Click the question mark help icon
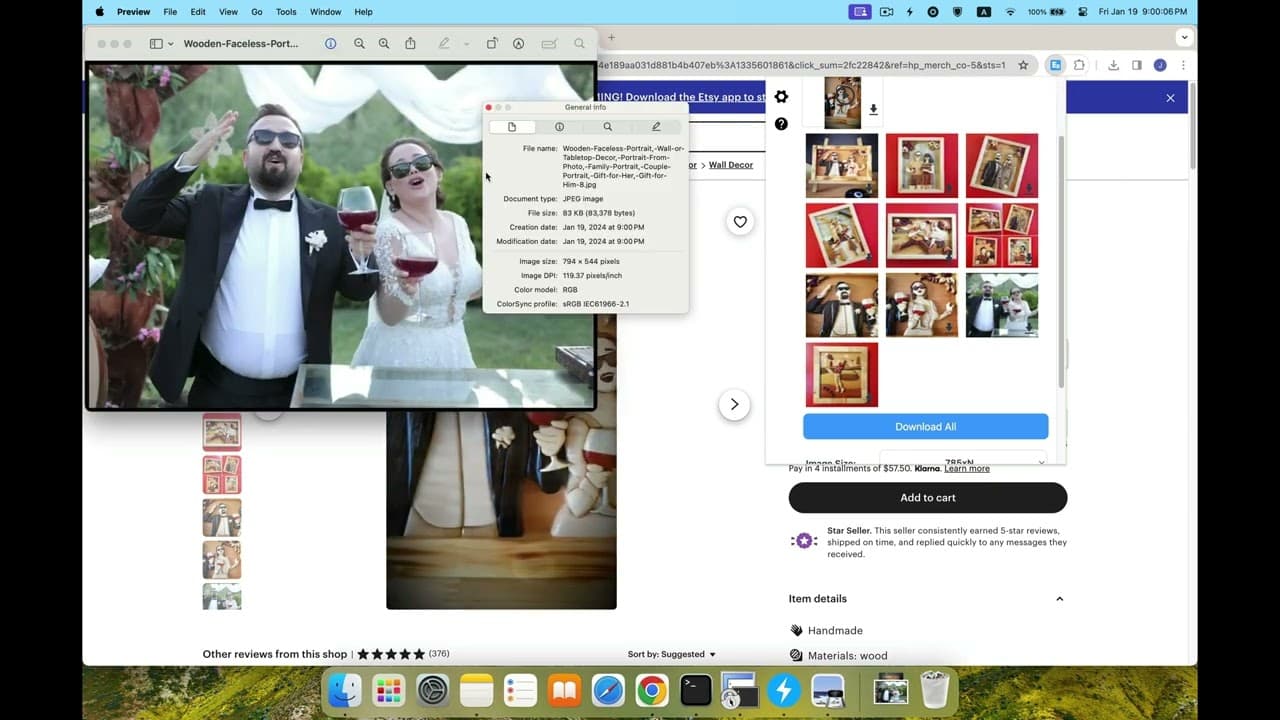This screenshot has width=1280, height=720. [781, 124]
